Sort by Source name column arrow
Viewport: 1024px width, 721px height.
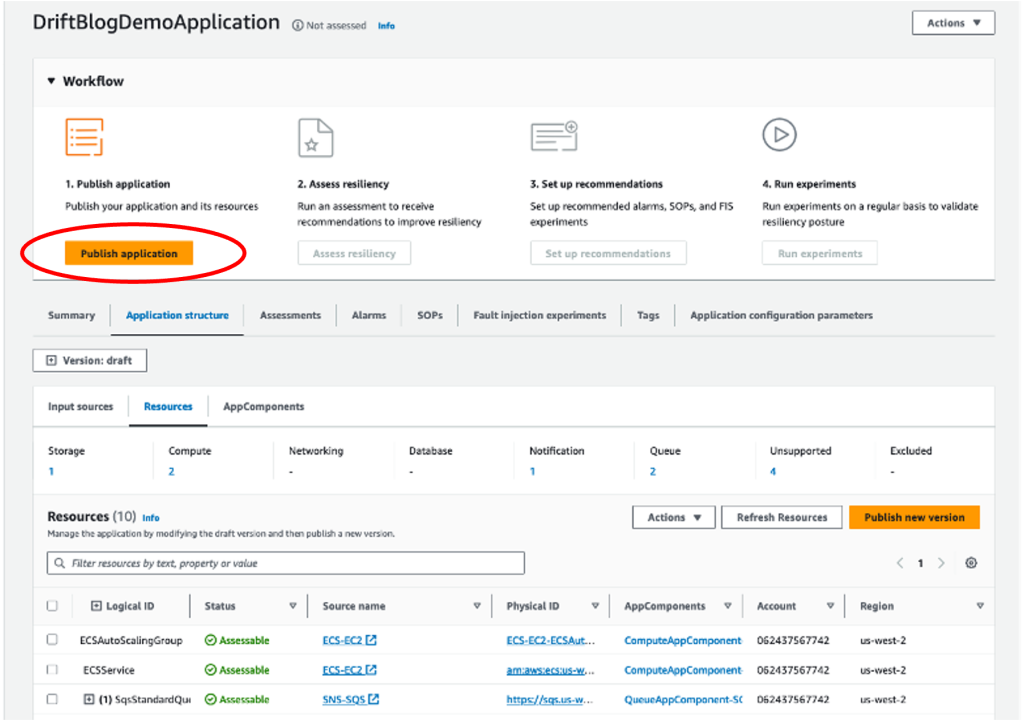click(477, 606)
